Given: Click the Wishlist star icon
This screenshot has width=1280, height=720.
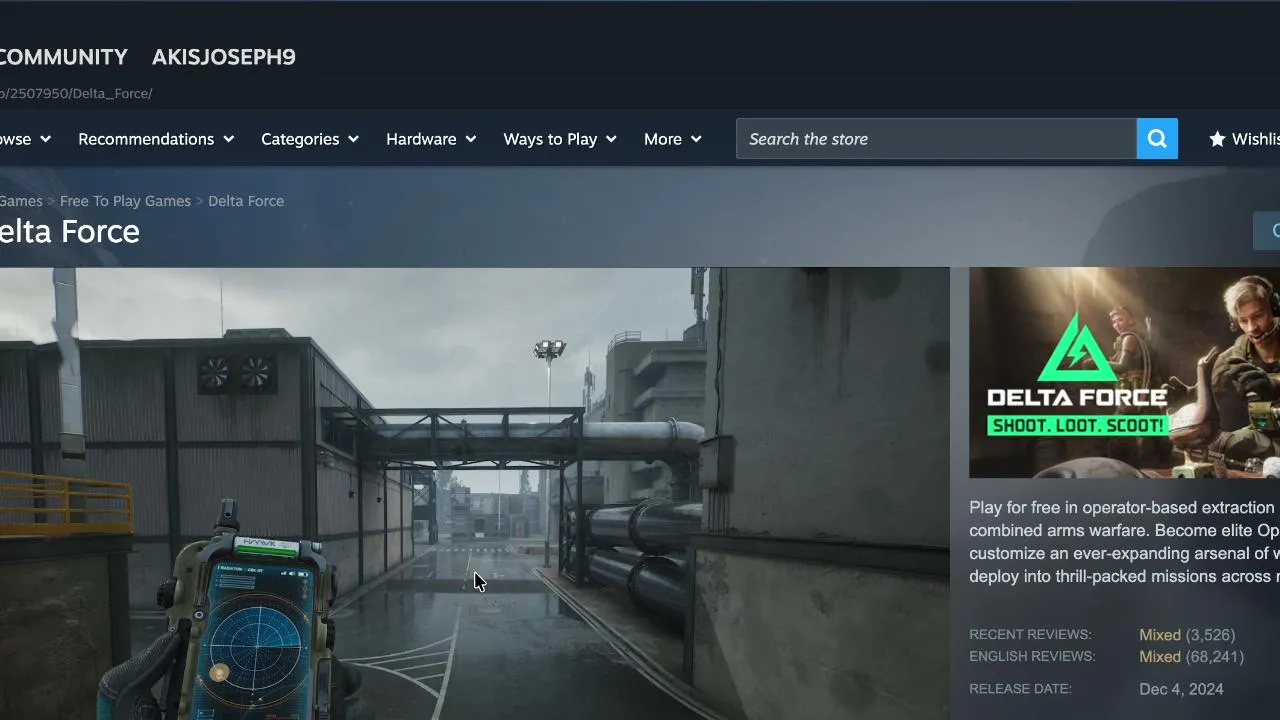Looking at the screenshot, I should point(1217,139).
